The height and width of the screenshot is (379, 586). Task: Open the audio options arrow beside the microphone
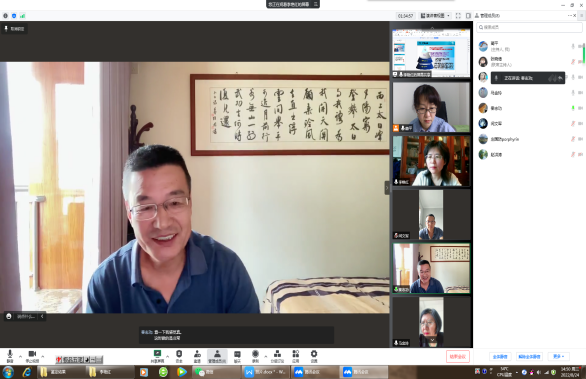(x=20, y=356)
